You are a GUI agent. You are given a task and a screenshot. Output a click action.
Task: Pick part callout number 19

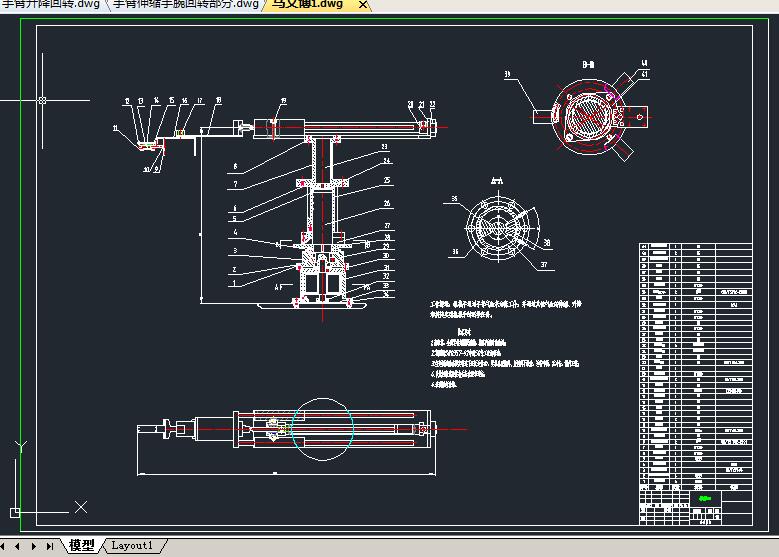pos(283,100)
